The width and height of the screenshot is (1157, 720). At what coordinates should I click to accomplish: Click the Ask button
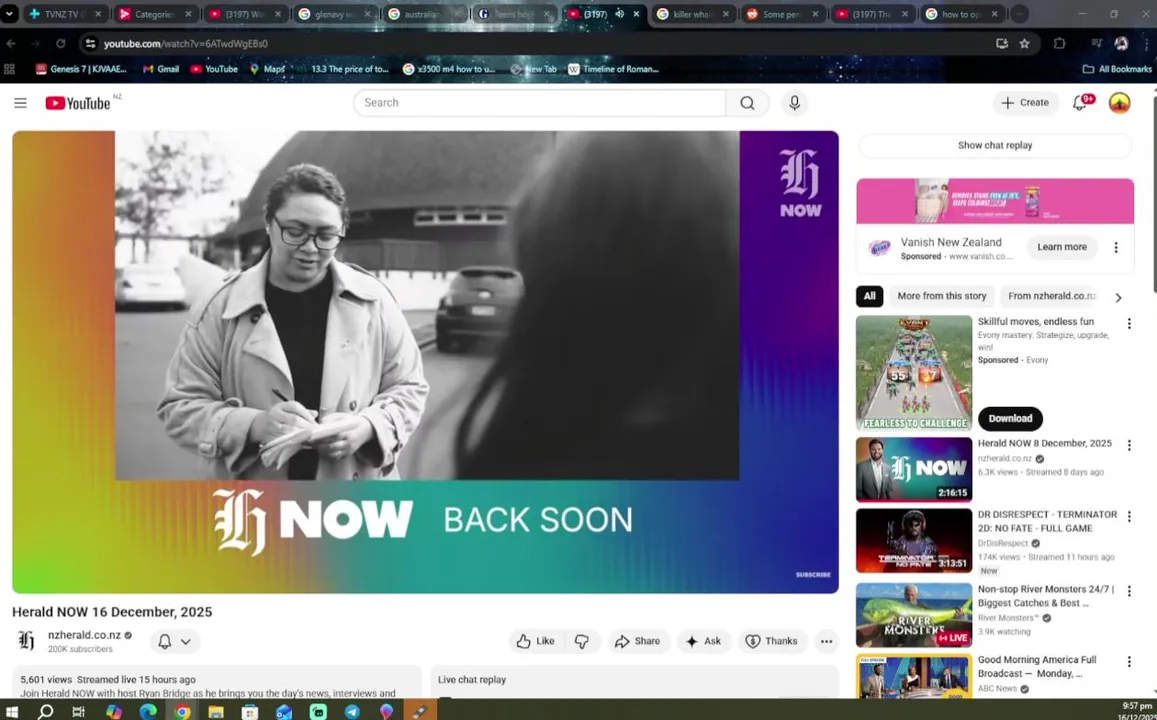[x=704, y=641]
